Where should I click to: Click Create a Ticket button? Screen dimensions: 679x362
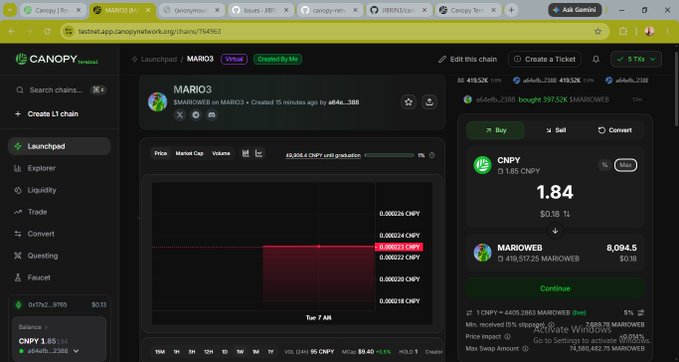(x=545, y=59)
